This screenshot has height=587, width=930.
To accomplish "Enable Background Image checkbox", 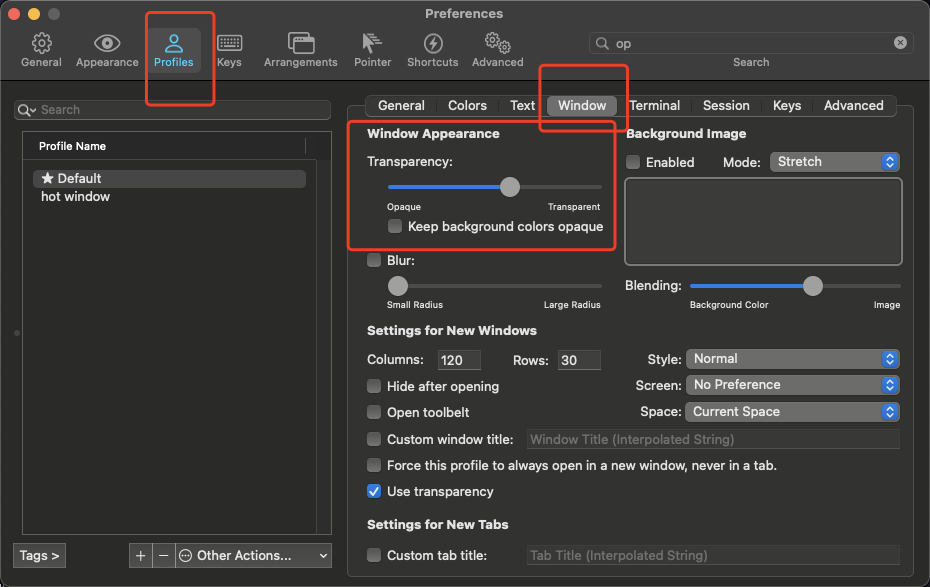I will coord(633,162).
